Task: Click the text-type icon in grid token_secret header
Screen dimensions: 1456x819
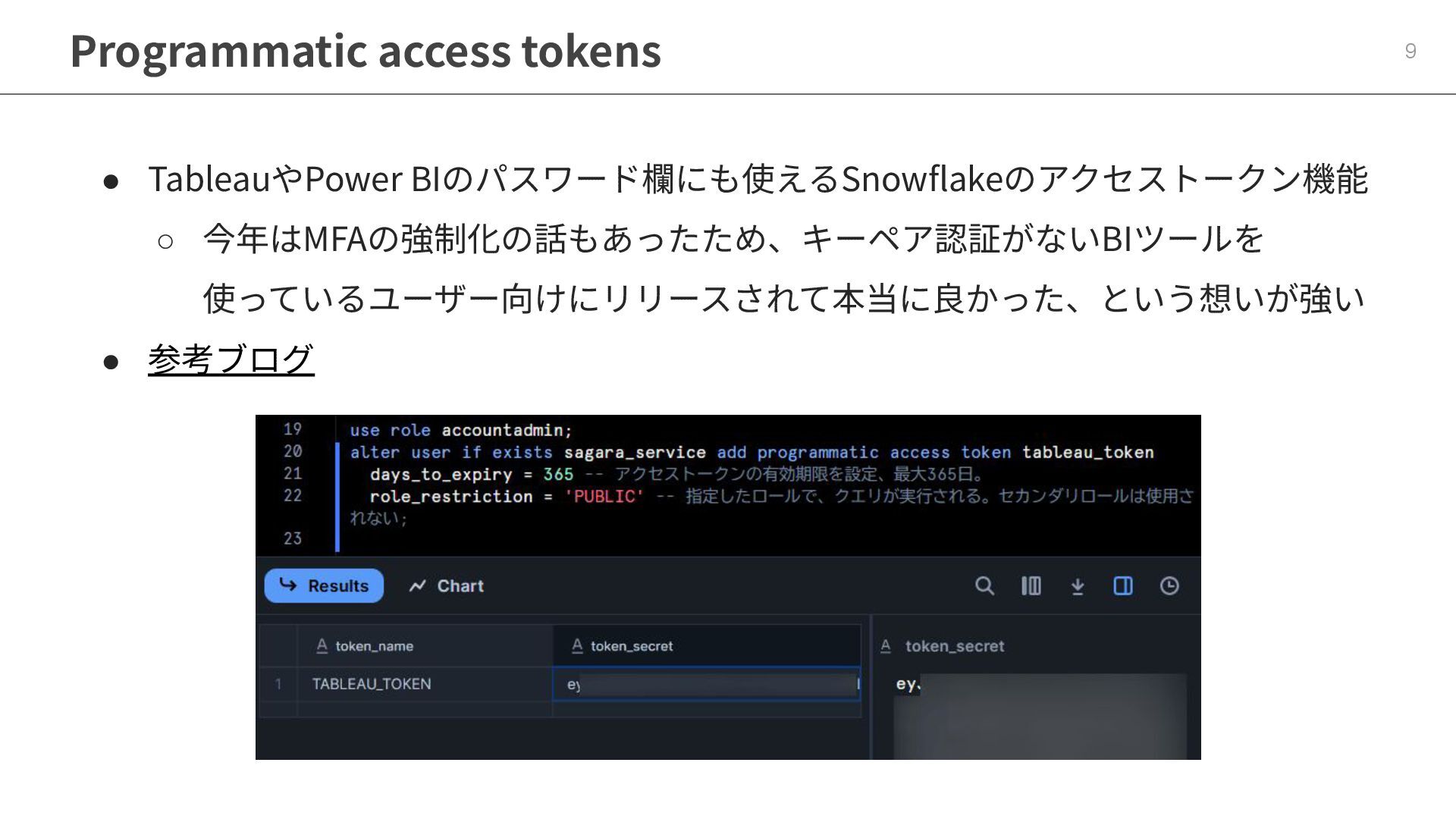Action: 577,645
